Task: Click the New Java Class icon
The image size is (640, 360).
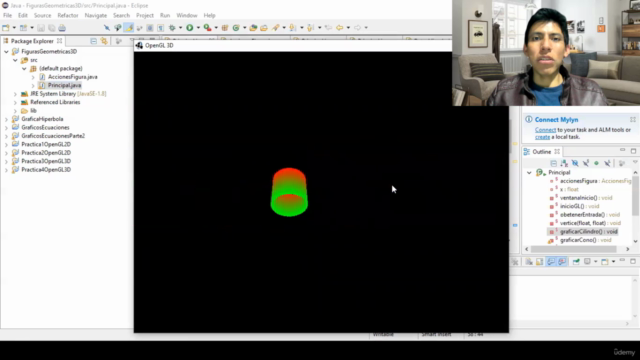Action: (x=236, y=28)
